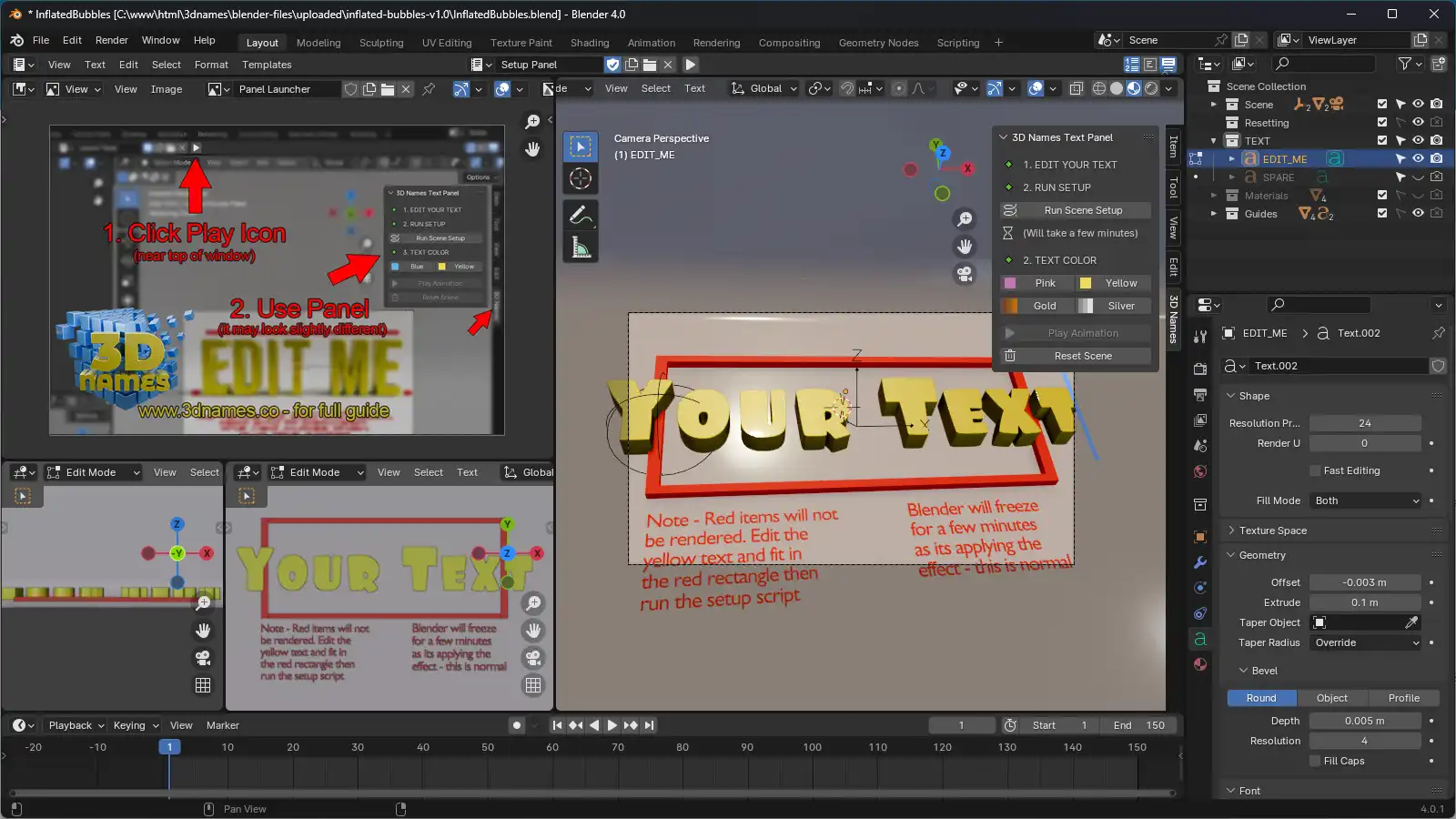Select the Object bevel mode tab

pyautogui.click(x=1331, y=698)
